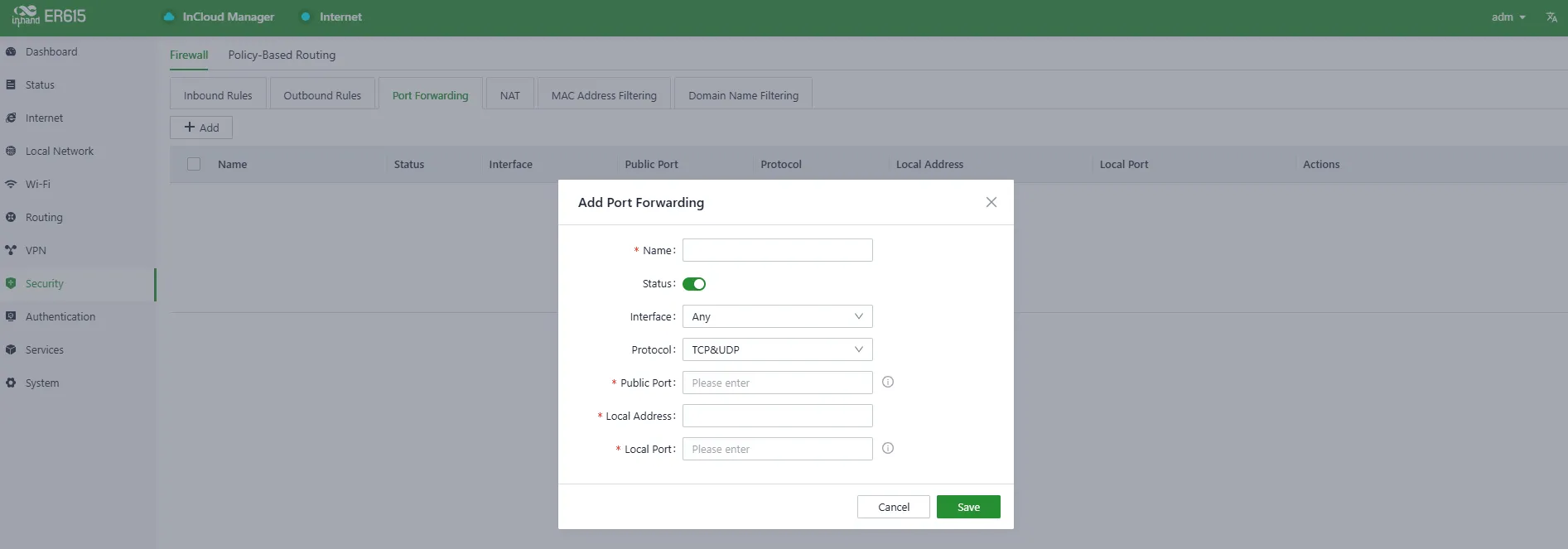Click the InCloud Manager cloud icon

pyautogui.click(x=169, y=17)
